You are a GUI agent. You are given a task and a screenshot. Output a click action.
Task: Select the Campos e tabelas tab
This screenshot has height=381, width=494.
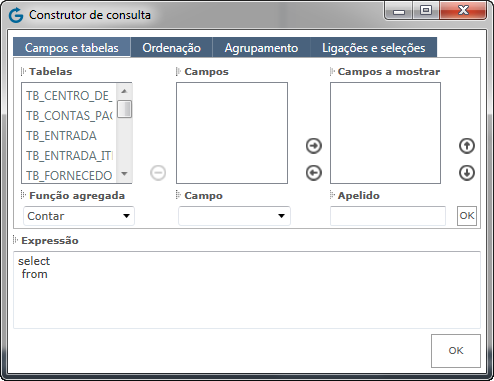coord(72,47)
